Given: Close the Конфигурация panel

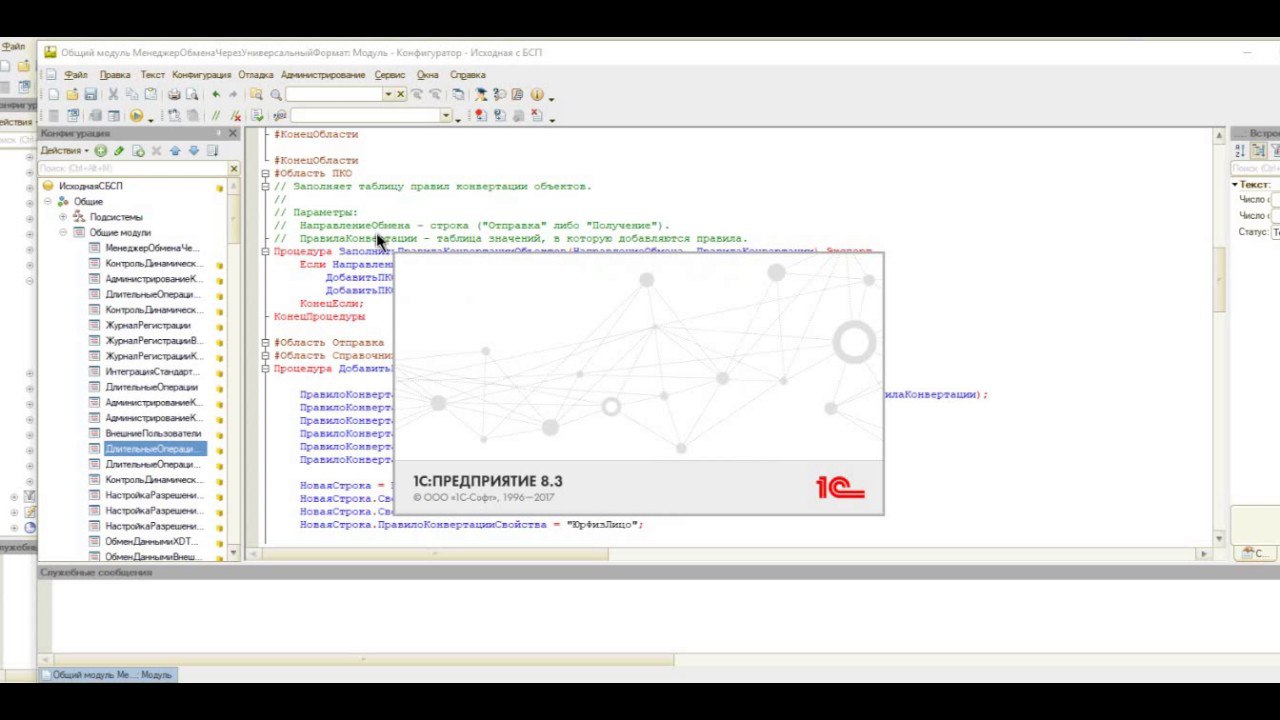Looking at the screenshot, I should point(233,133).
